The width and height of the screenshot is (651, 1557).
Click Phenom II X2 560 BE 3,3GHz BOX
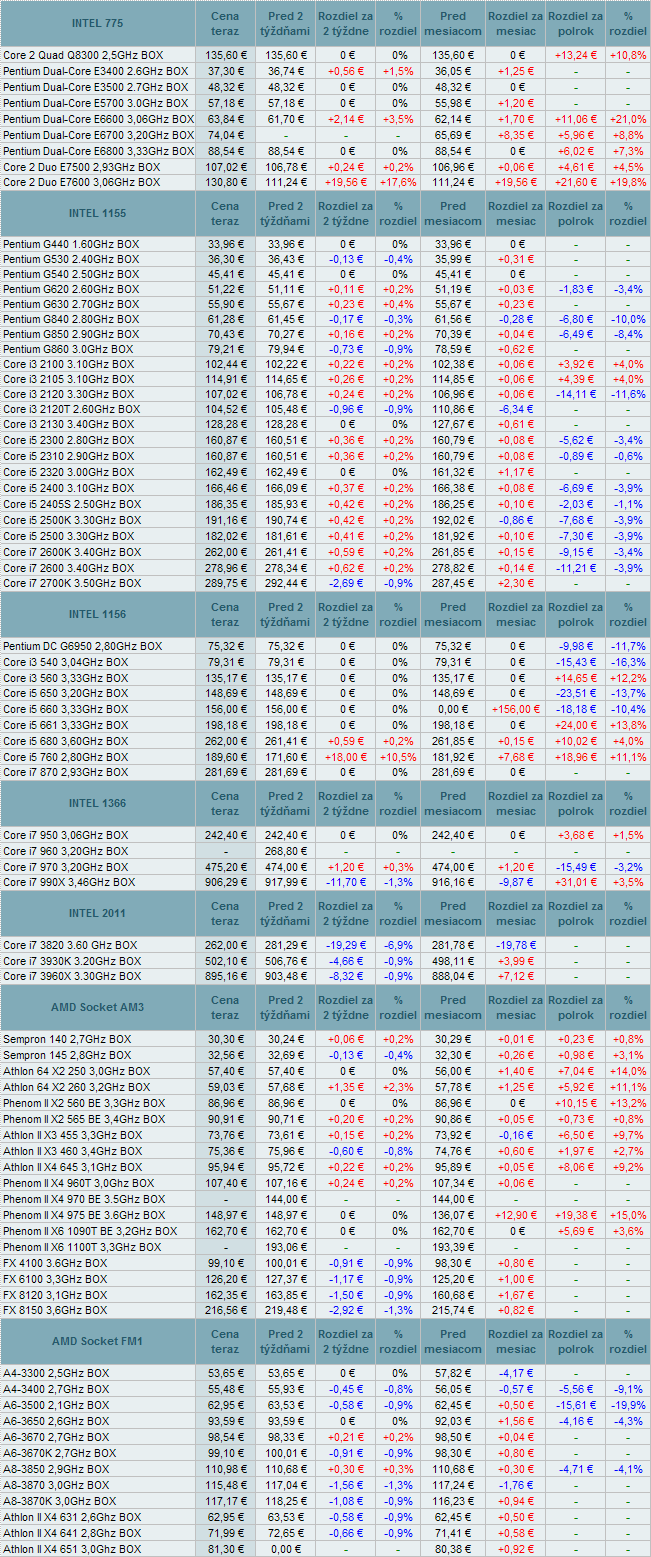[x=84, y=1103]
